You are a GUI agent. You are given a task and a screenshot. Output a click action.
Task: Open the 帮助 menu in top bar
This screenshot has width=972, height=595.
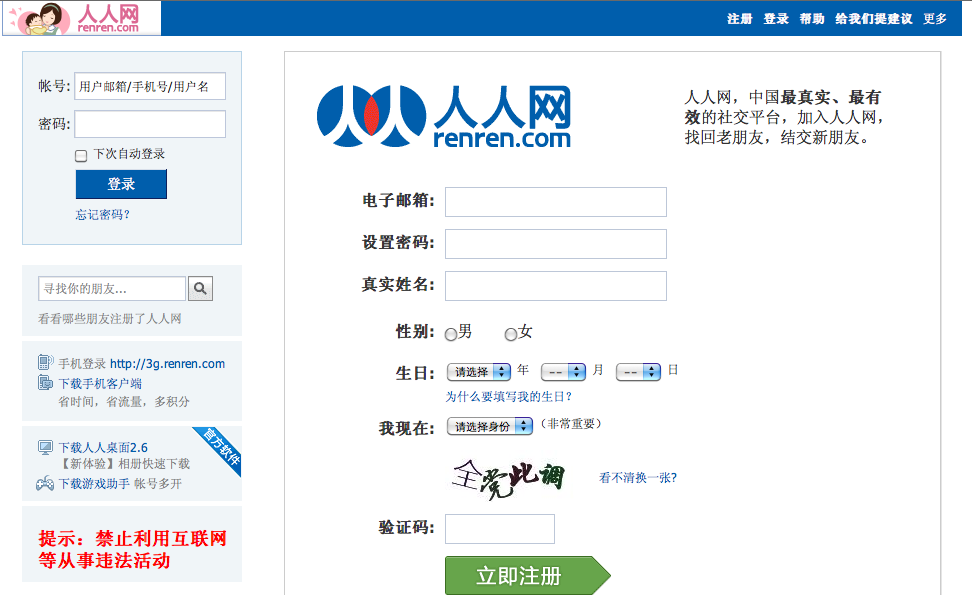pos(812,19)
